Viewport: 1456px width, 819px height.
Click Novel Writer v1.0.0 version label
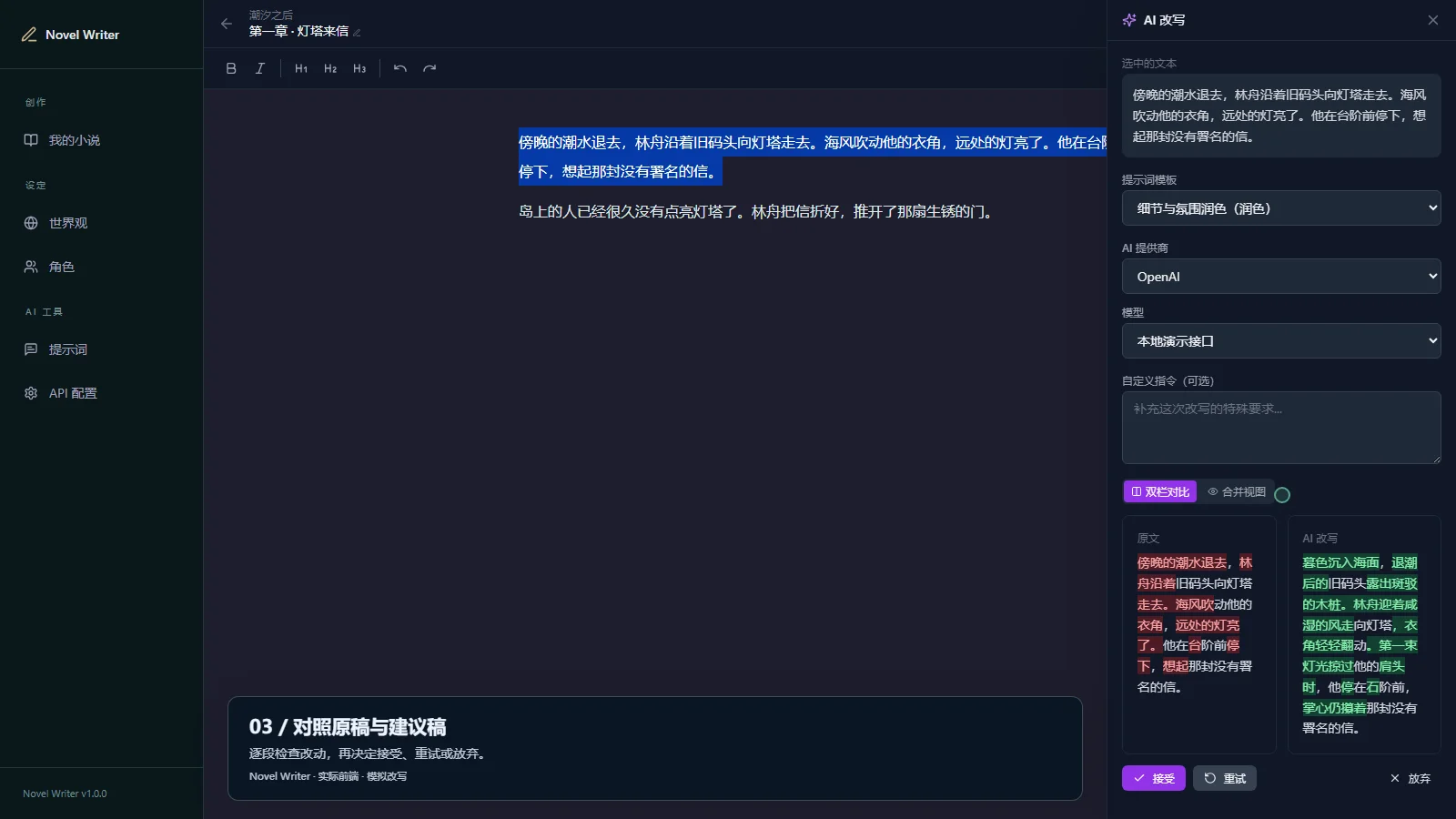(x=65, y=794)
